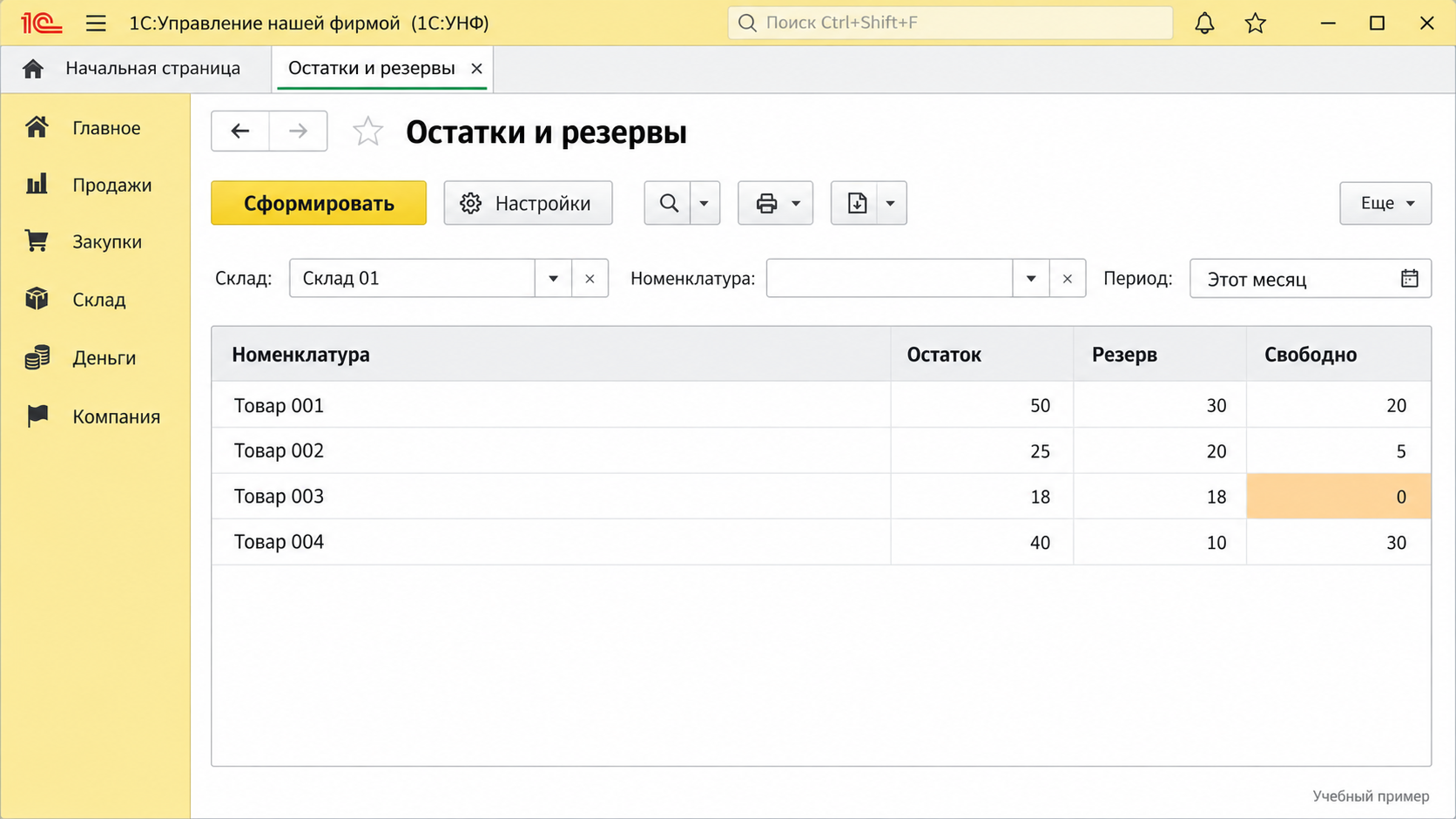
Task: Sort by Остаток column header
Action: pyautogui.click(x=981, y=355)
